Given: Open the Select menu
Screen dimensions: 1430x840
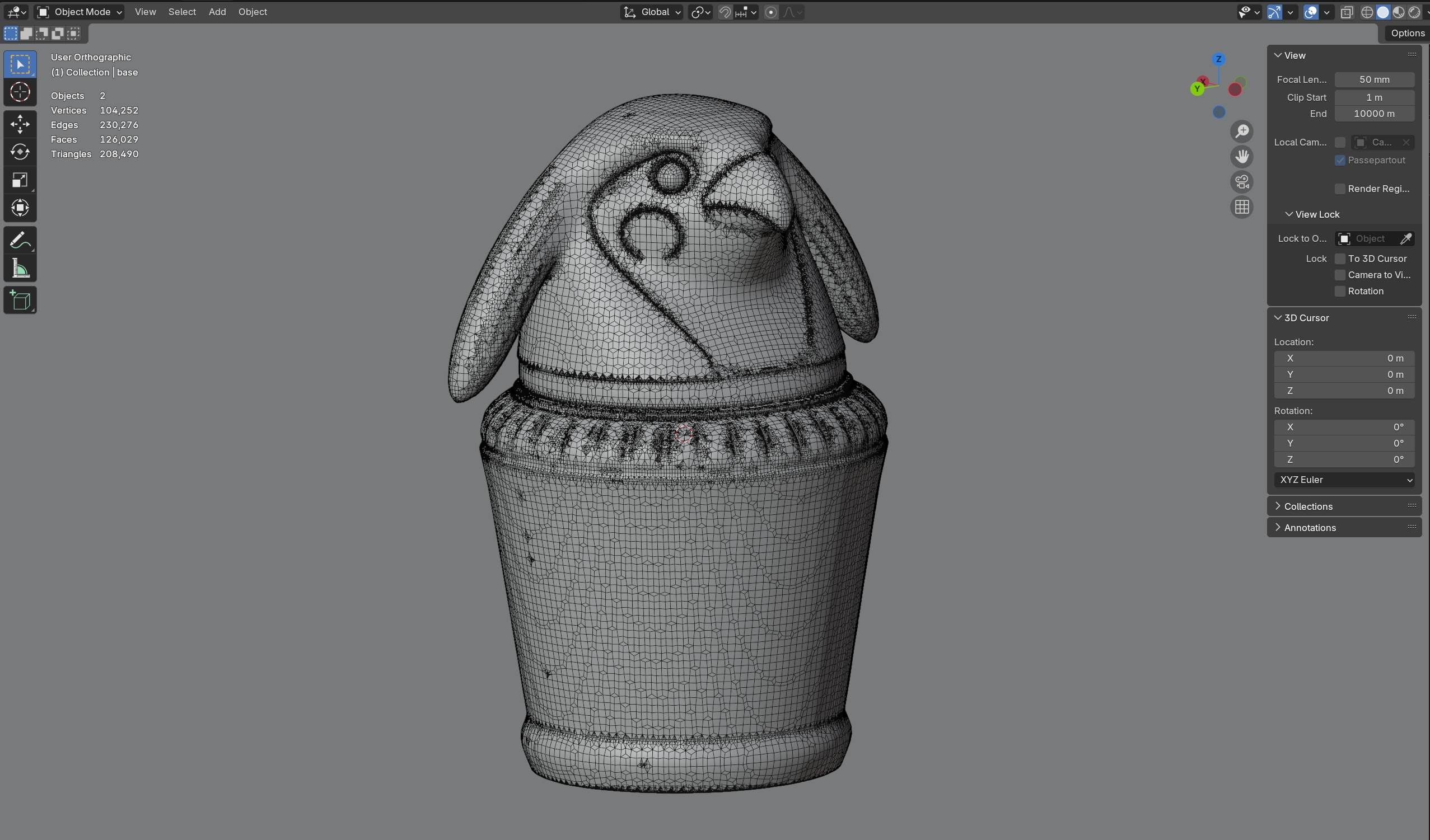Looking at the screenshot, I should pos(181,12).
